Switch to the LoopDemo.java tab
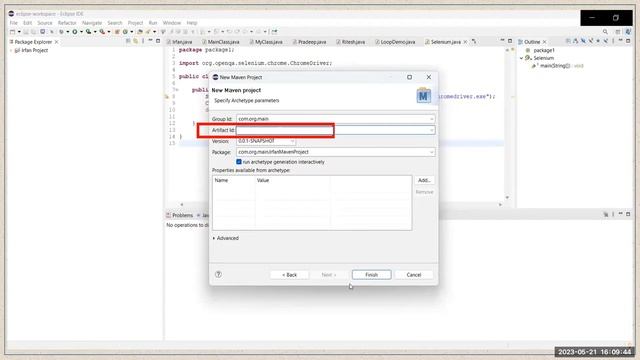This screenshot has width=640, height=360. (398, 42)
